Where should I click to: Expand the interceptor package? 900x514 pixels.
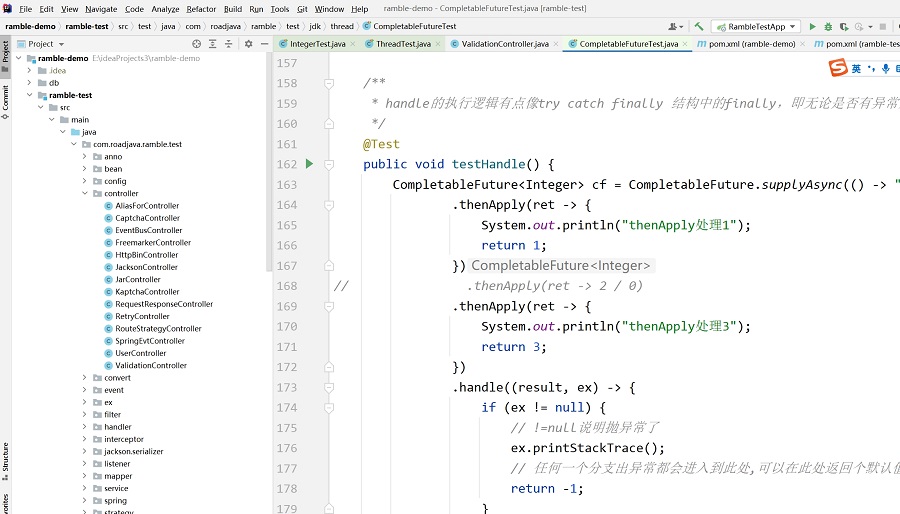(x=84, y=439)
